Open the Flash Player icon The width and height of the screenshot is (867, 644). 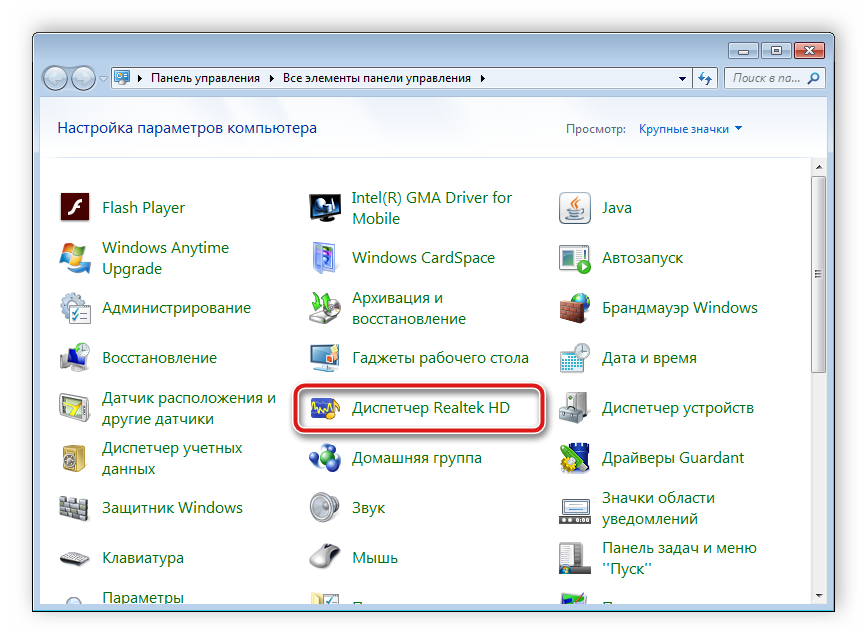[76, 208]
